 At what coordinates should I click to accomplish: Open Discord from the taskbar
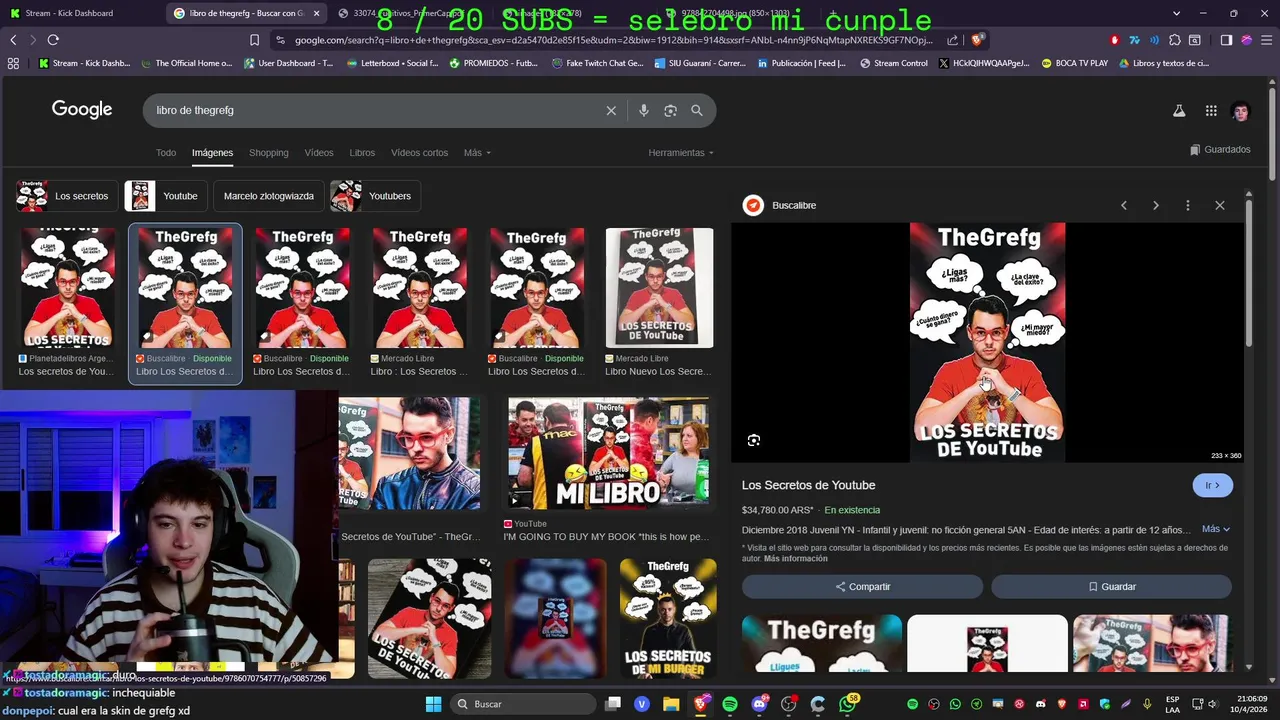pyautogui.click(x=759, y=704)
